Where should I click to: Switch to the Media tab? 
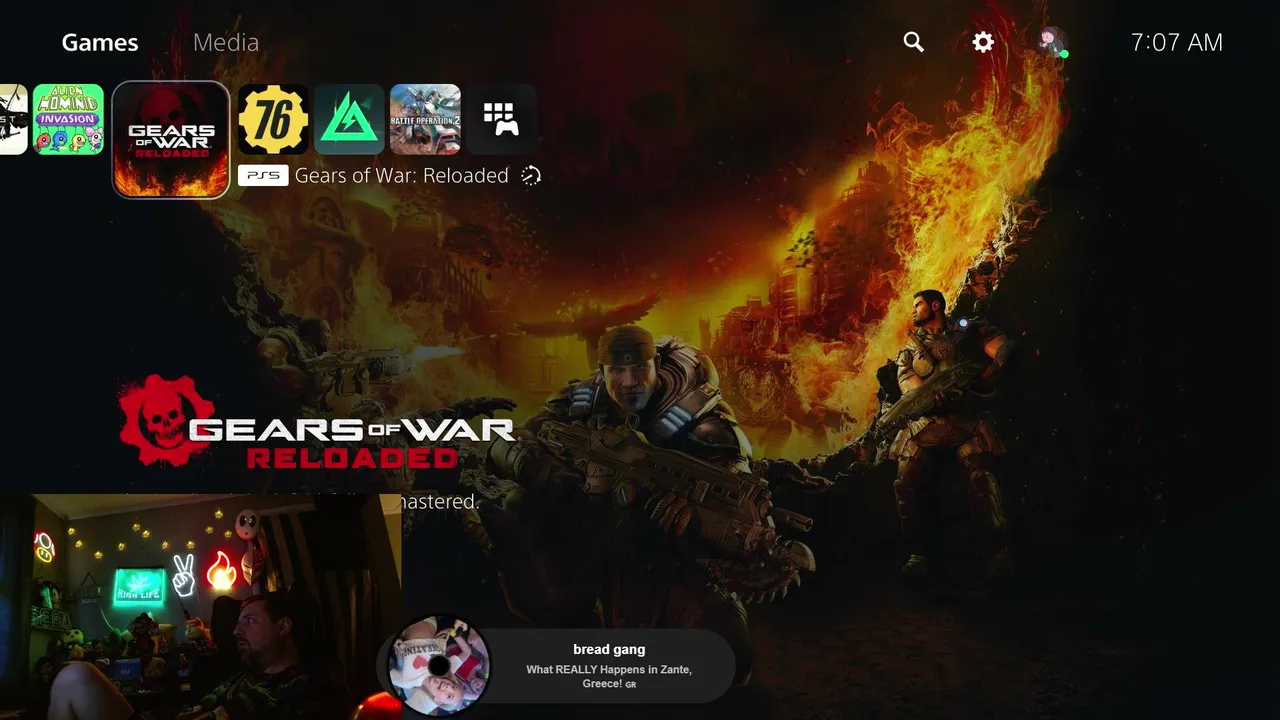coord(226,42)
